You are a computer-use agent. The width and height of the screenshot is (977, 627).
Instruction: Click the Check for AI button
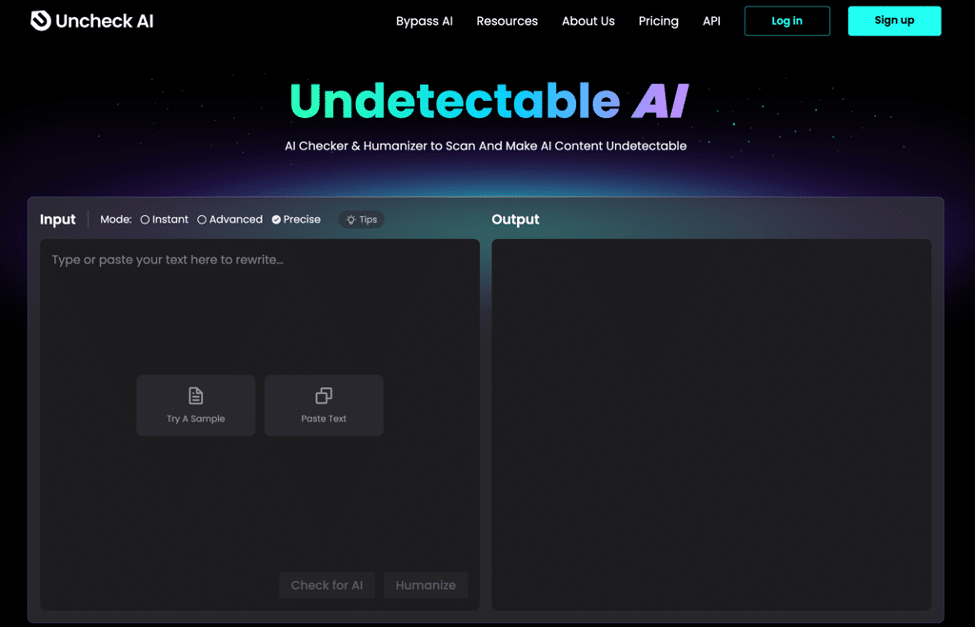327,585
